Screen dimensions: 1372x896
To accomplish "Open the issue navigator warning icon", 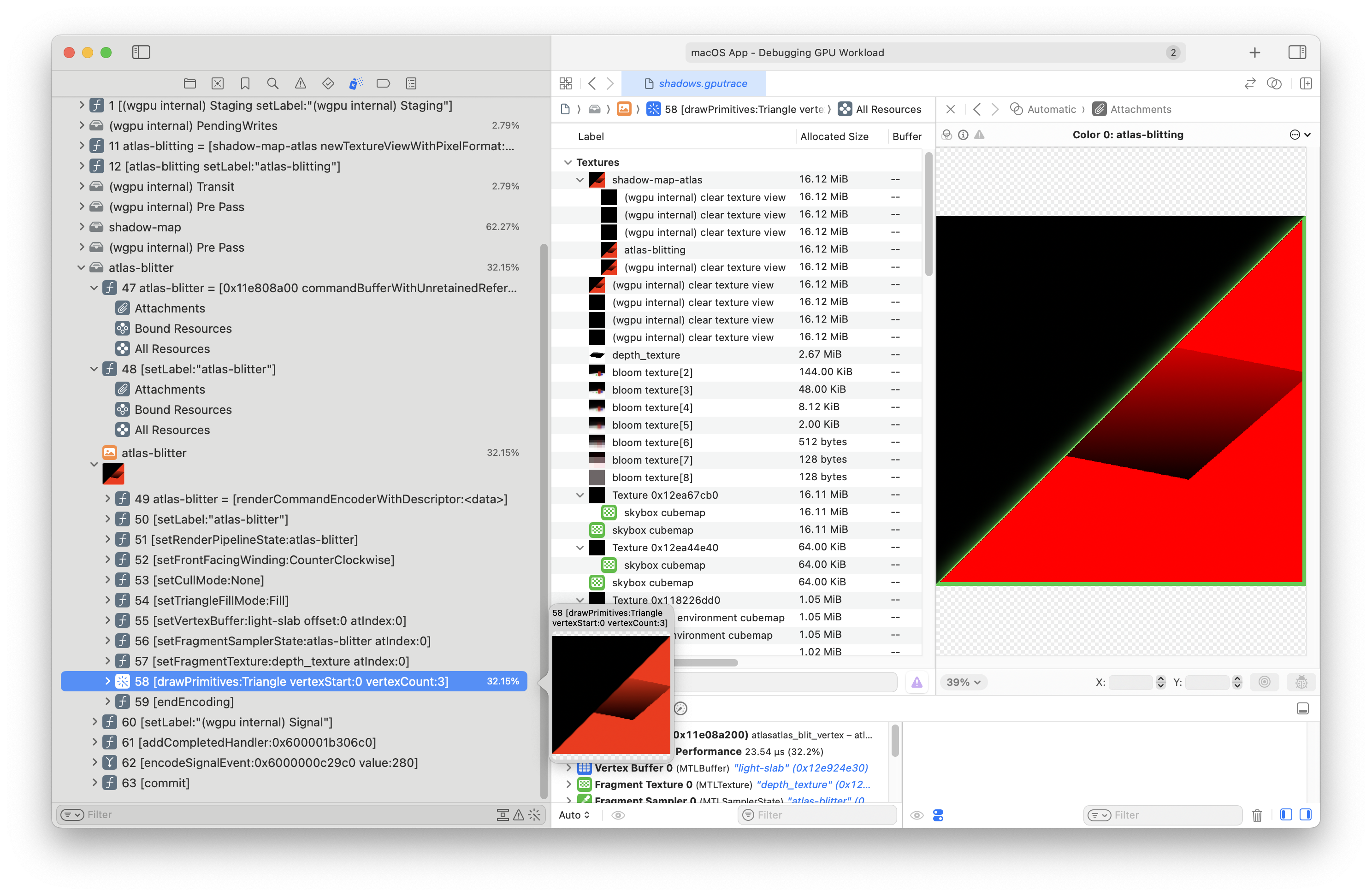I will click(x=300, y=83).
